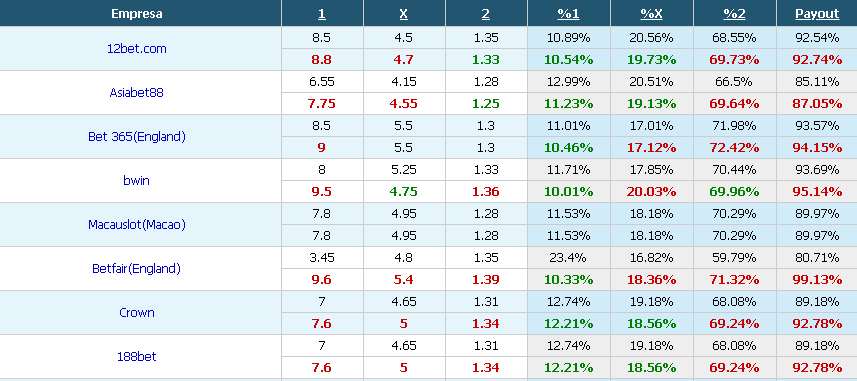The height and width of the screenshot is (381, 857).
Task: Sort by the X odds column header
Action: 403,14
